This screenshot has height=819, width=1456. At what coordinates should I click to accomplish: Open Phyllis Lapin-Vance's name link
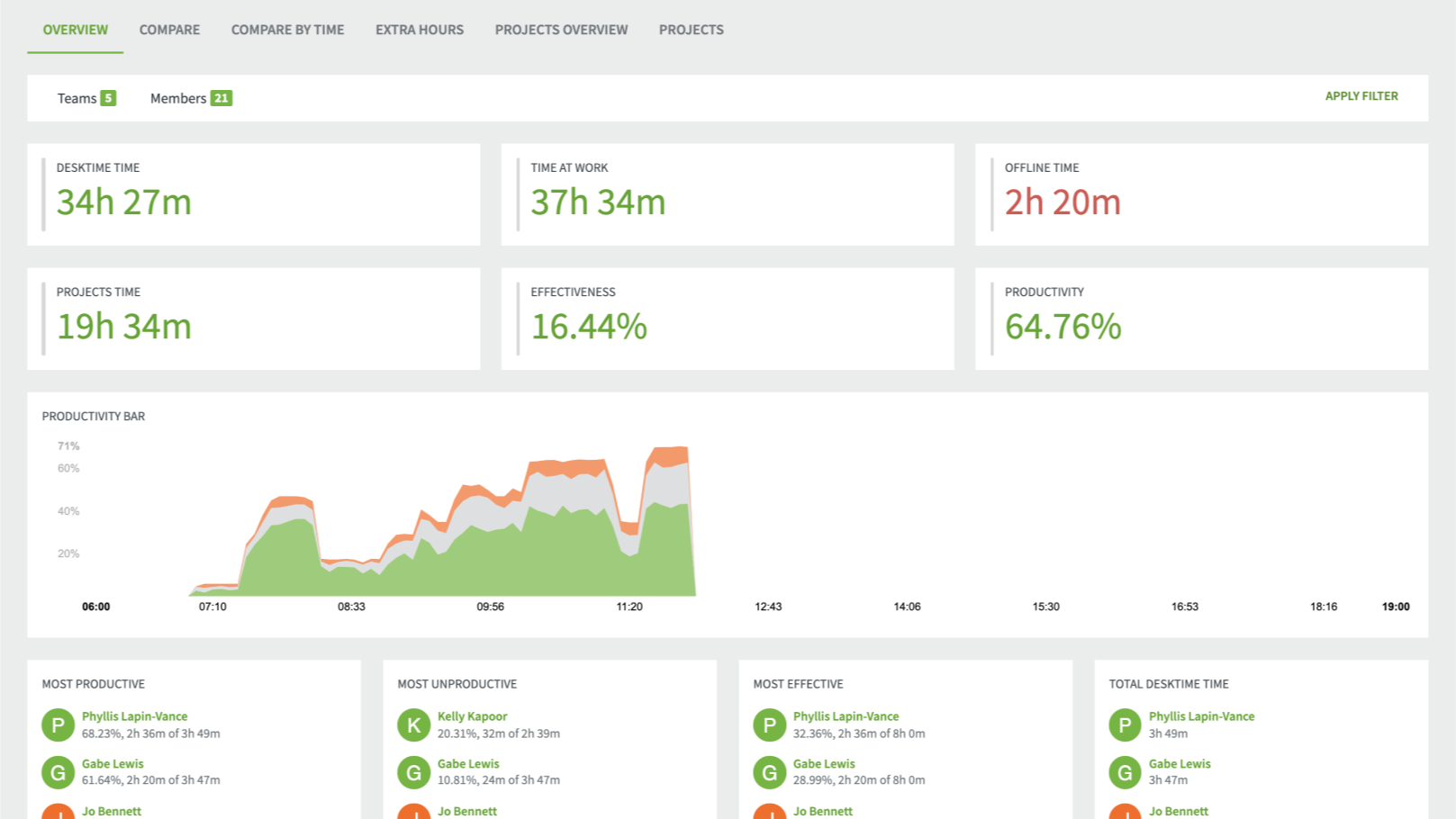(x=136, y=715)
